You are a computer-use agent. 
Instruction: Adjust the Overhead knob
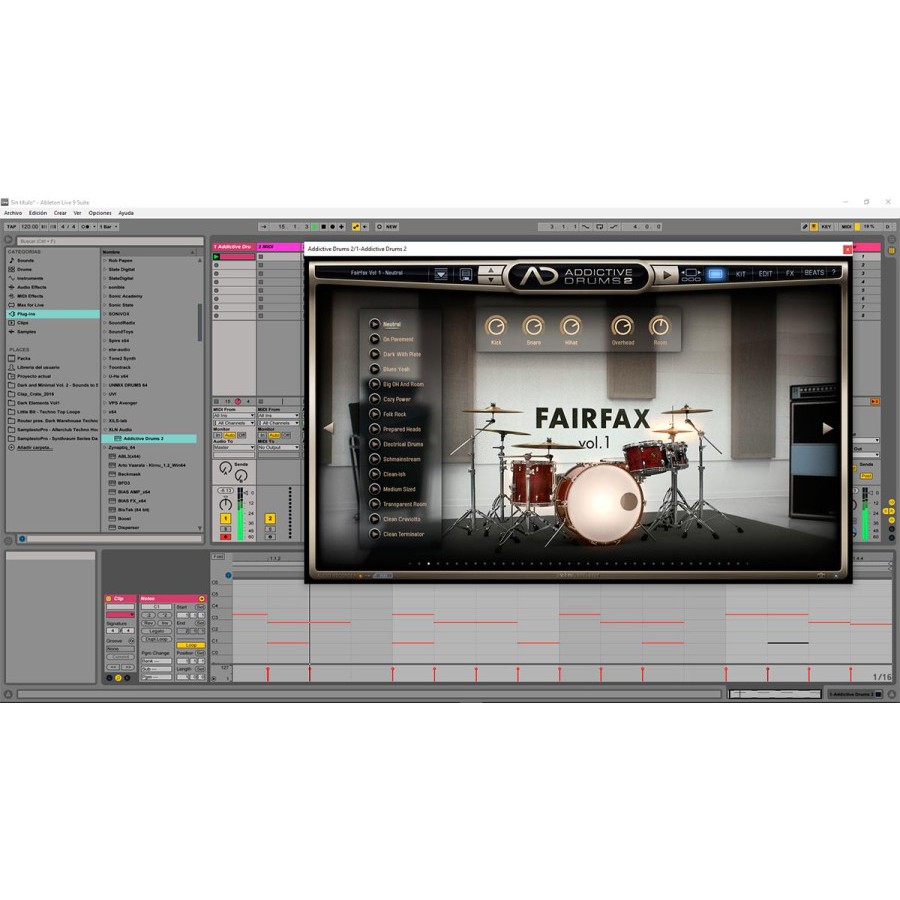click(x=622, y=326)
